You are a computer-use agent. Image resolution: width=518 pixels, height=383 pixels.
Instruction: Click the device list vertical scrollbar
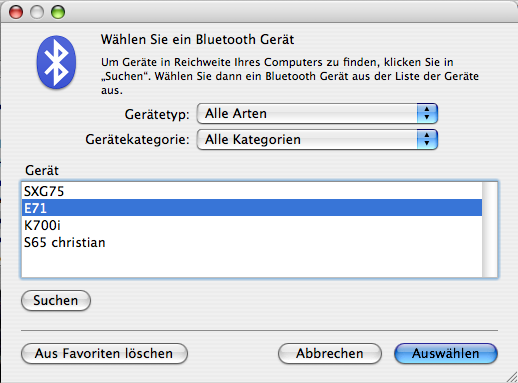[490, 230]
